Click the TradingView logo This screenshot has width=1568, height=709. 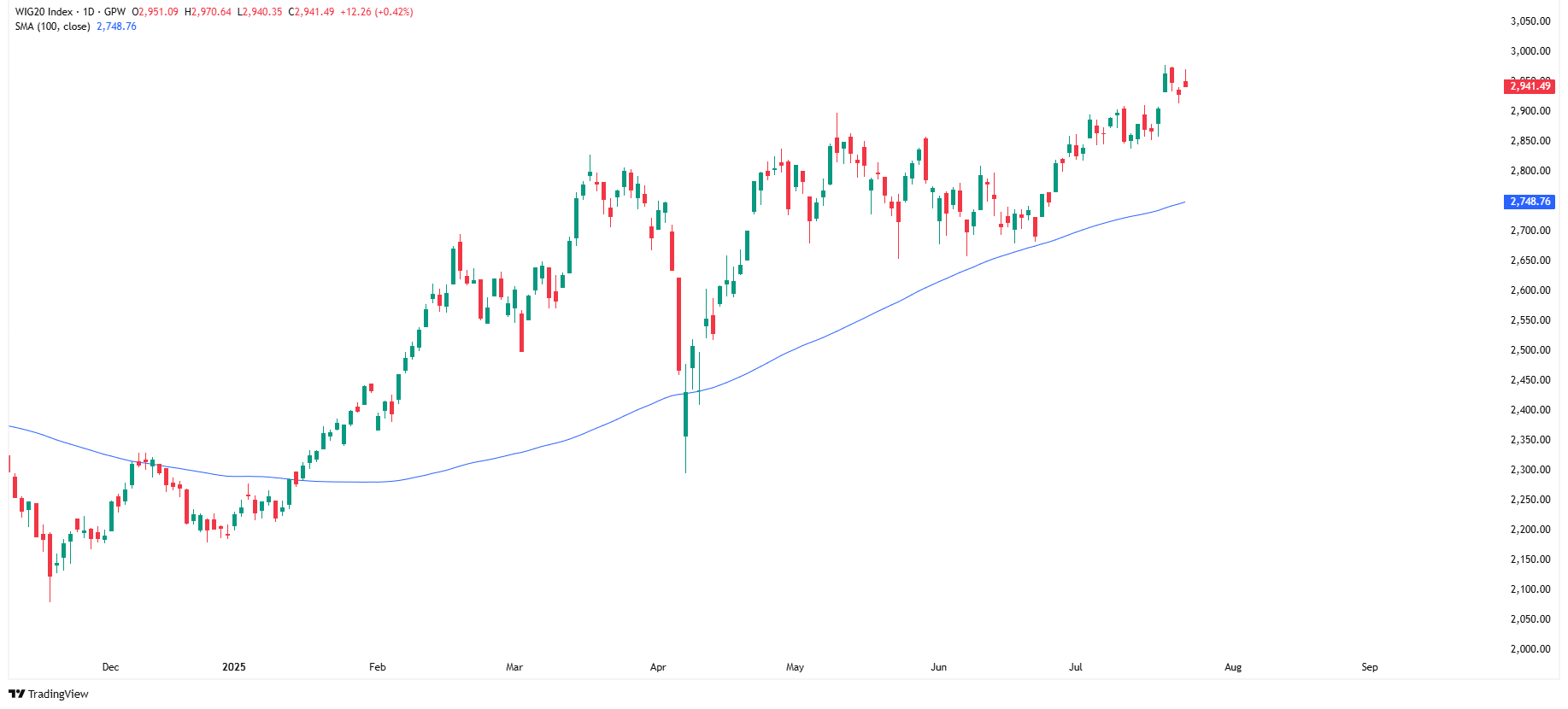coord(49,694)
